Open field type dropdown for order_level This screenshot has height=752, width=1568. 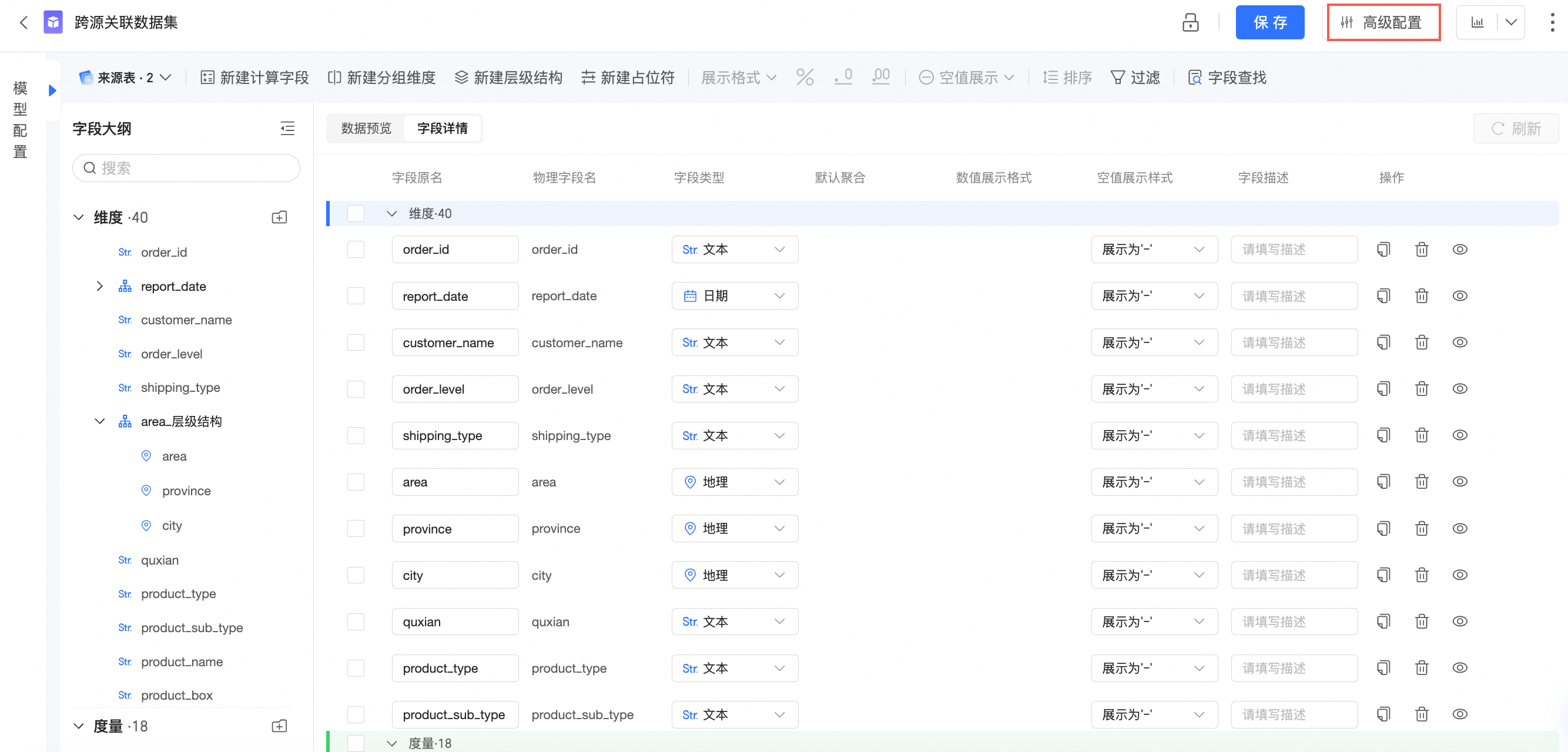pyautogui.click(x=734, y=389)
